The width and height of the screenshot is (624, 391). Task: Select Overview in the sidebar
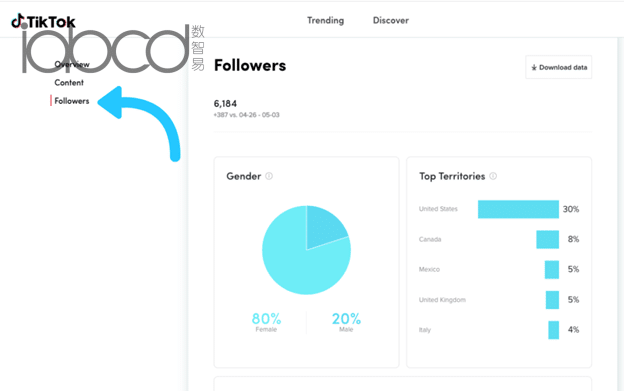click(72, 64)
